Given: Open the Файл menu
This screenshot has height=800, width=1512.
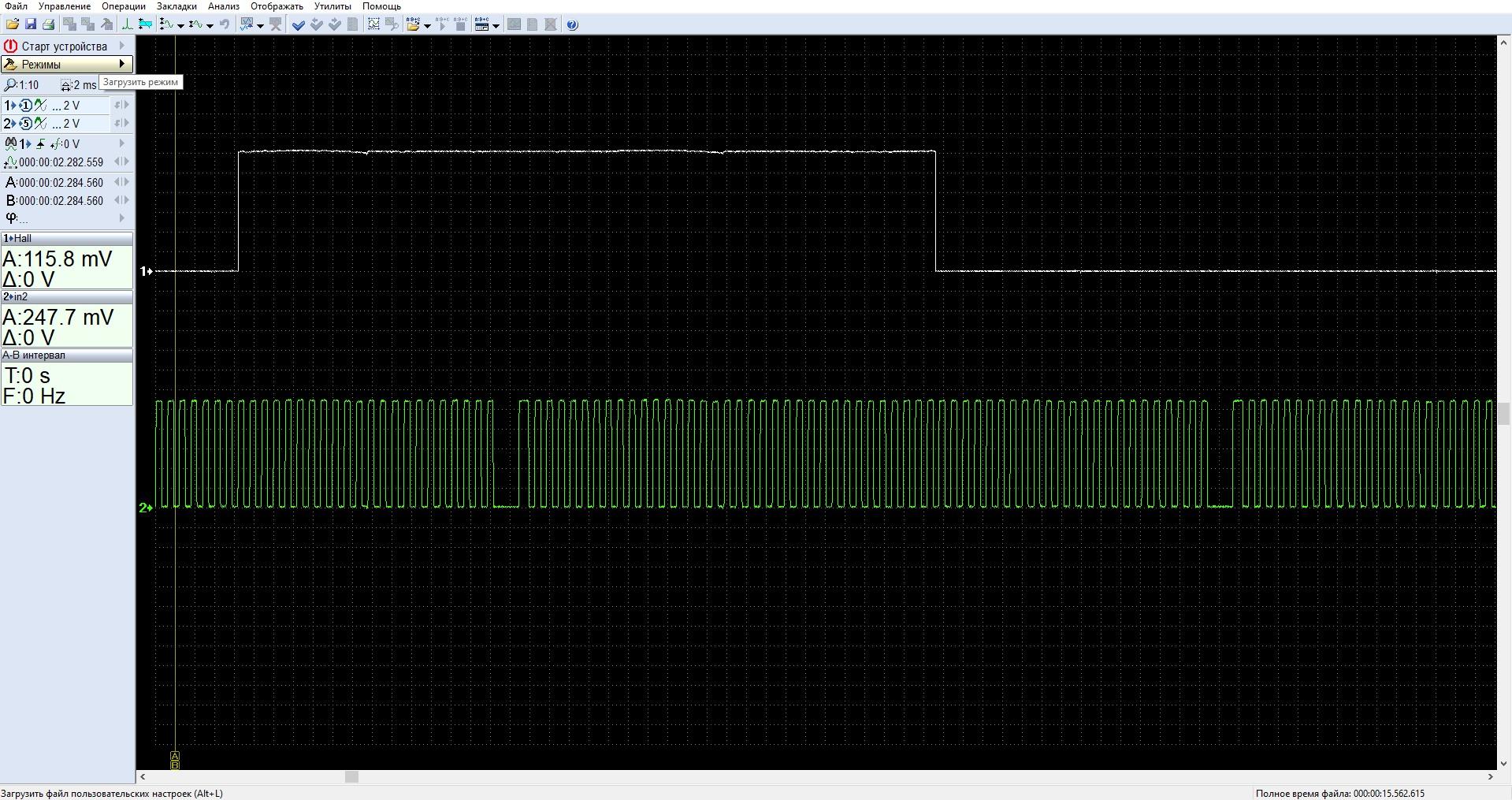Looking at the screenshot, I should tap(16, 6).
